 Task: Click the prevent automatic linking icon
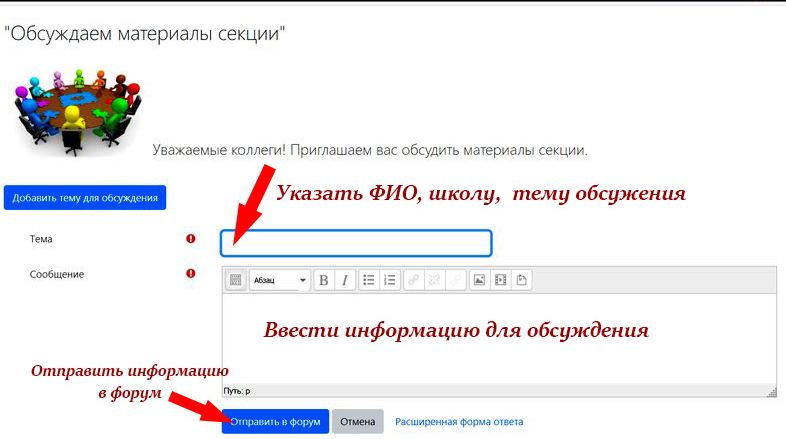(455, 281)
